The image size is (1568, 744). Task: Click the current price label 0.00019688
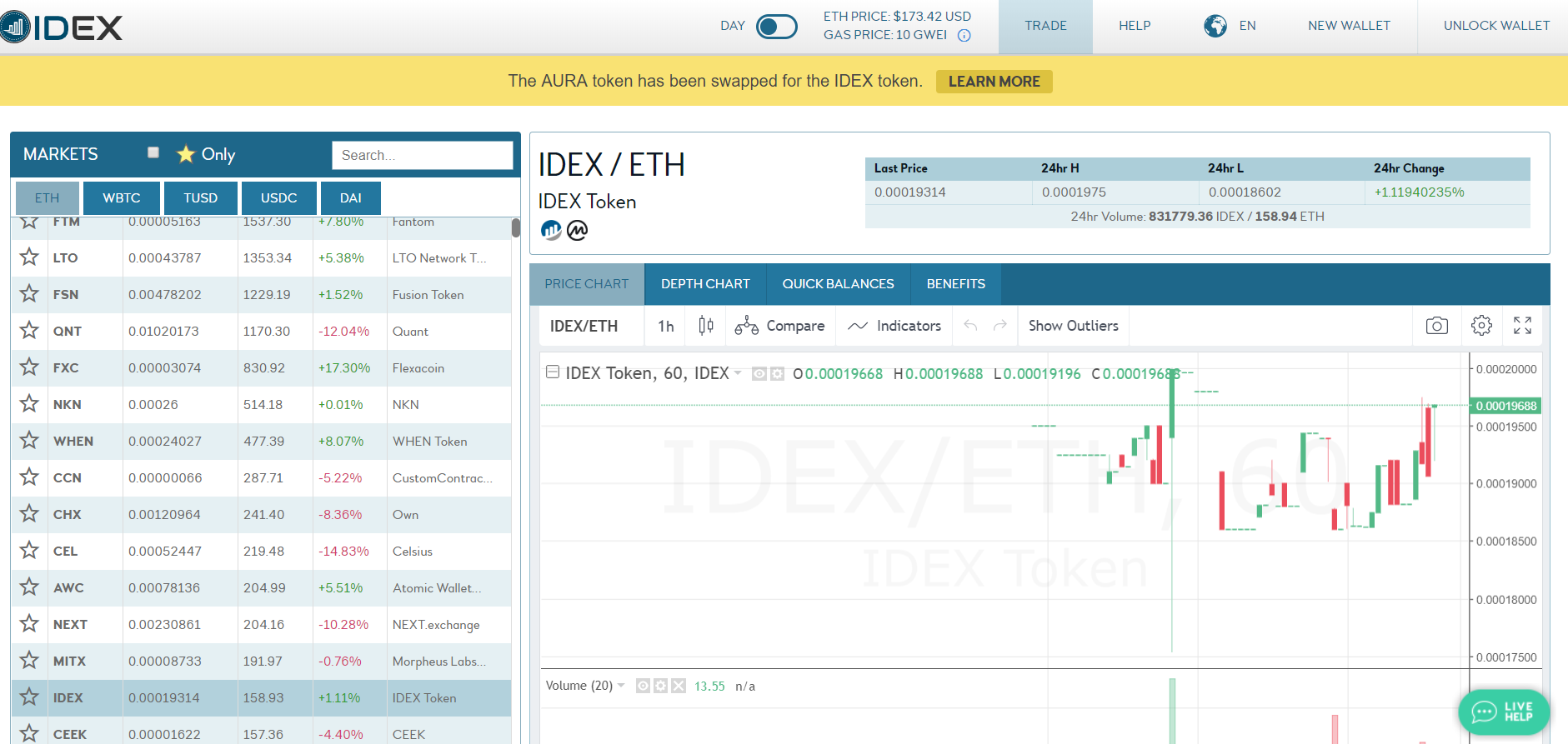(x=1505, y=406)
